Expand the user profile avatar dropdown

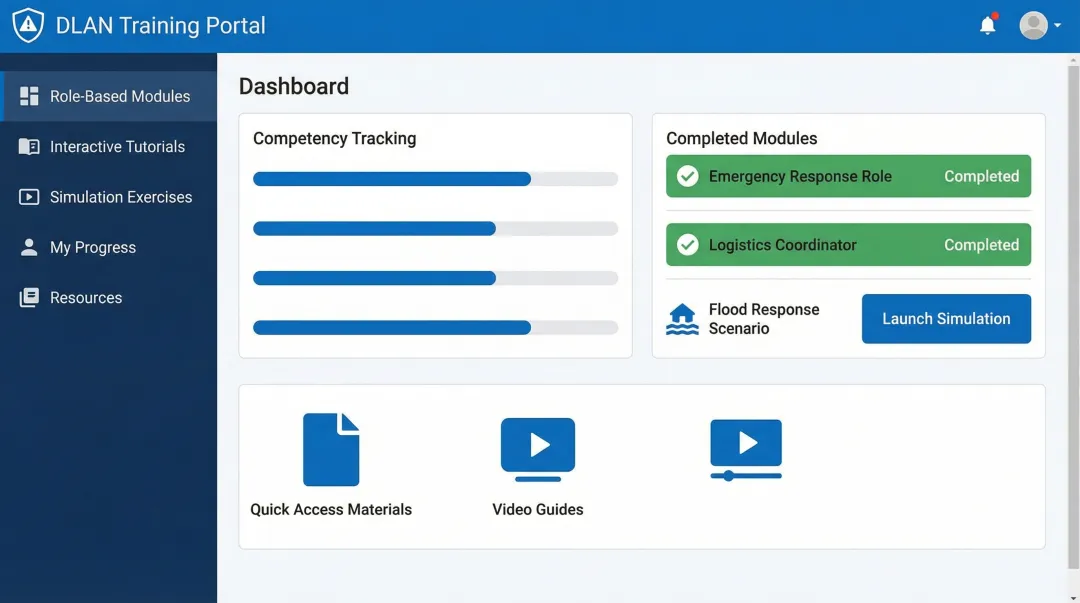1040,26
